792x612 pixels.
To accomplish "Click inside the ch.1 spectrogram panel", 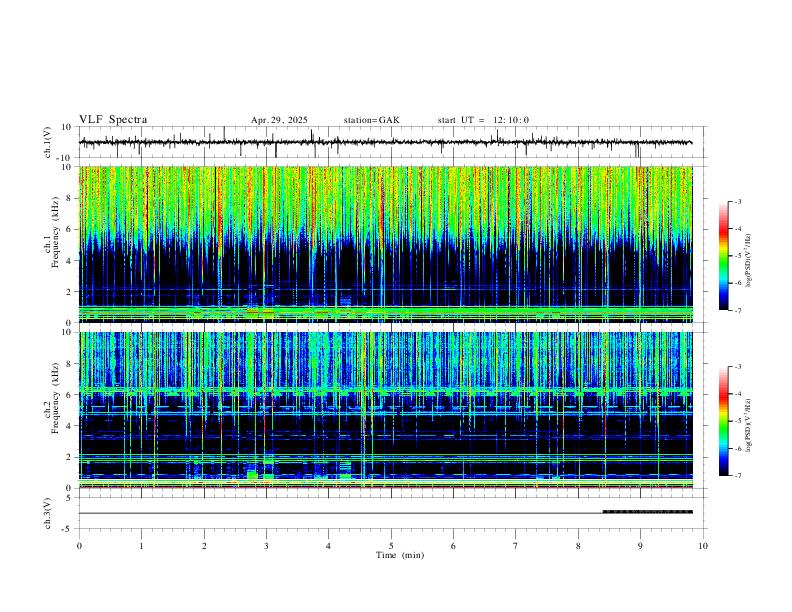I will click(x=386, y=244).
